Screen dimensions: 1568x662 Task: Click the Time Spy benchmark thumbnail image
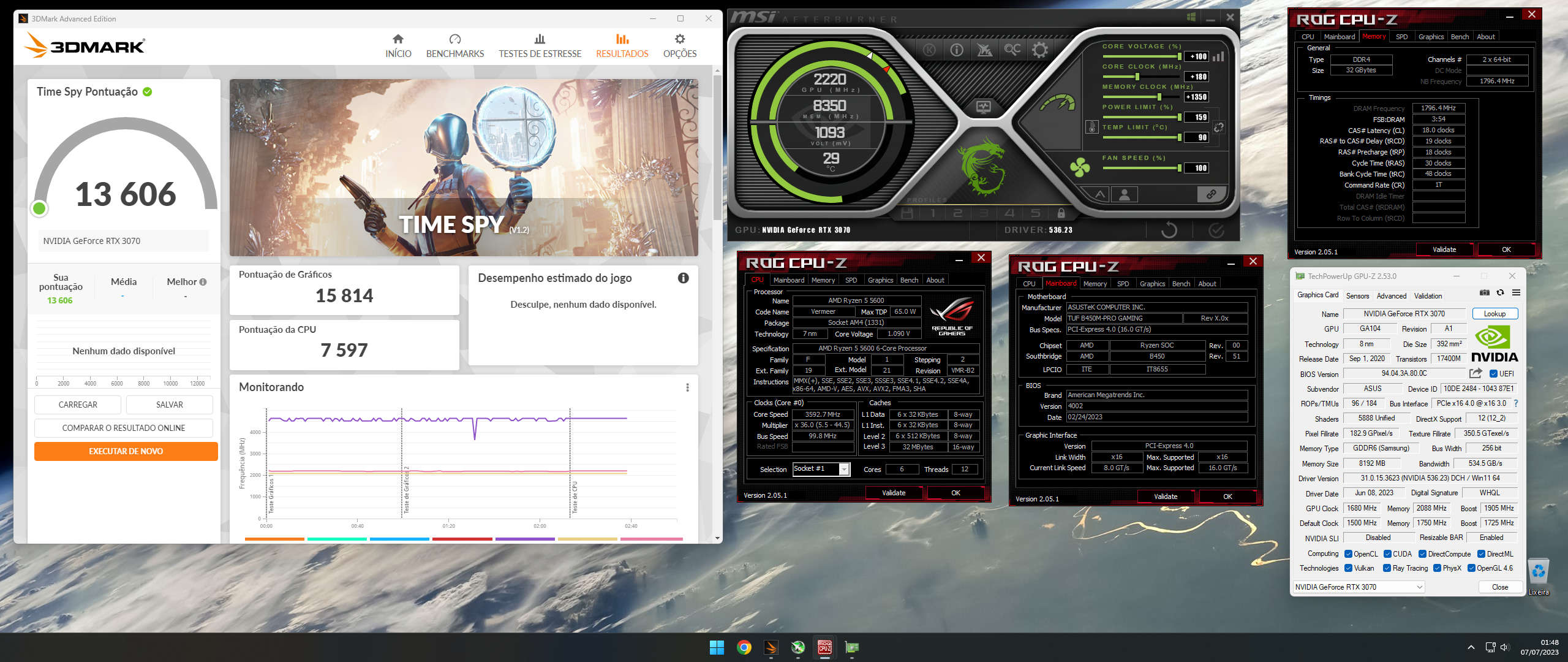tap(464, 167)
